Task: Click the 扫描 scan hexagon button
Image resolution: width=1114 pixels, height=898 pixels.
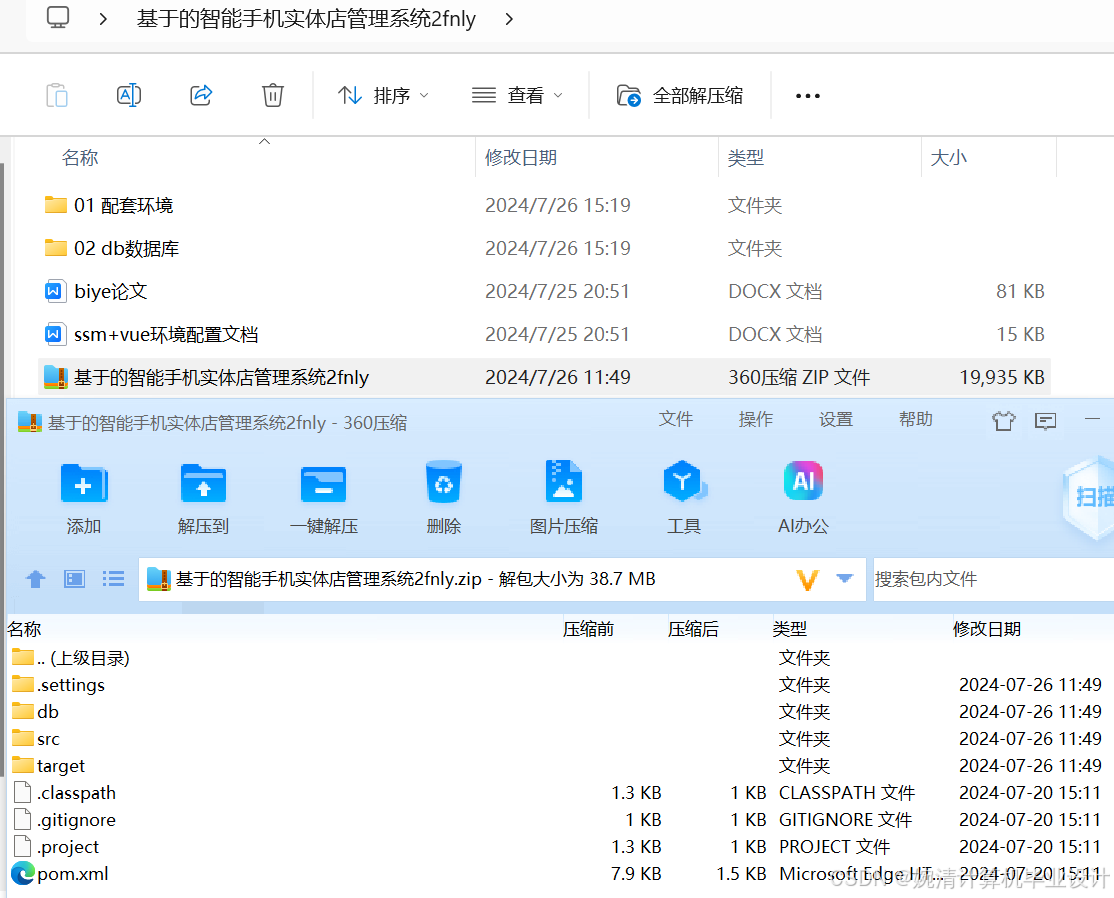Action: tap(1089, 496)
